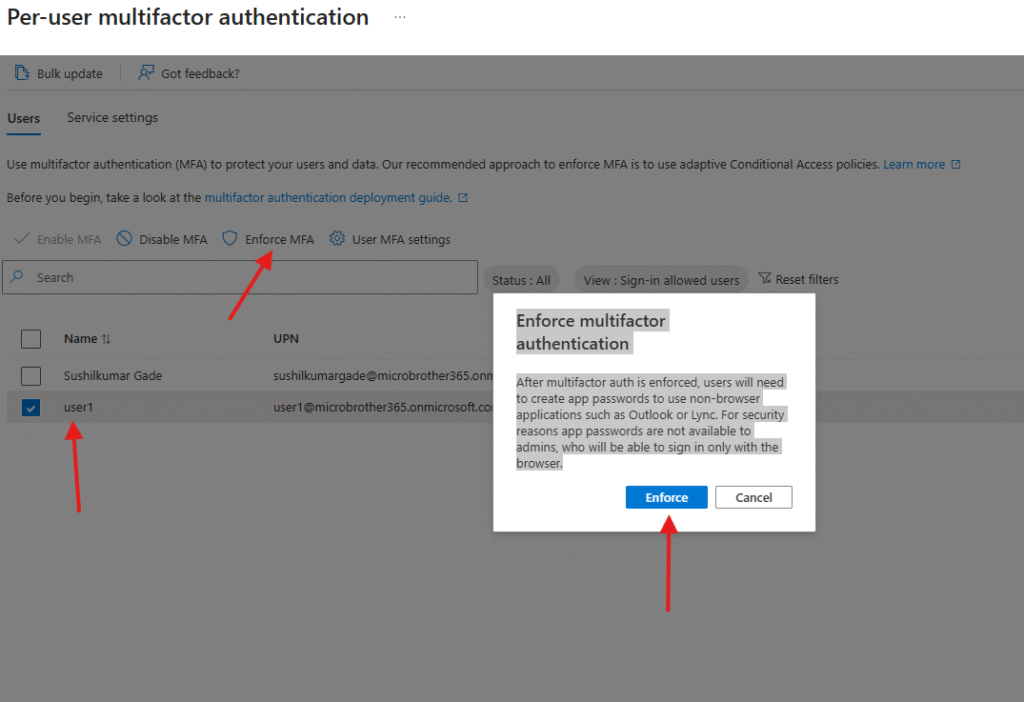
Task: Switch to the Service settings tab
Action: (x=112, y=118)
